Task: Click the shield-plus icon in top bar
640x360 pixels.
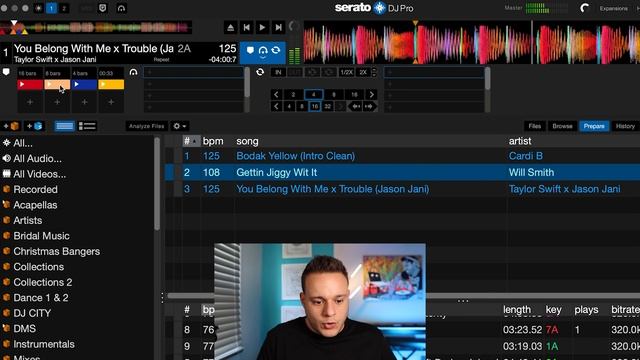Action: tap(103, 8)
